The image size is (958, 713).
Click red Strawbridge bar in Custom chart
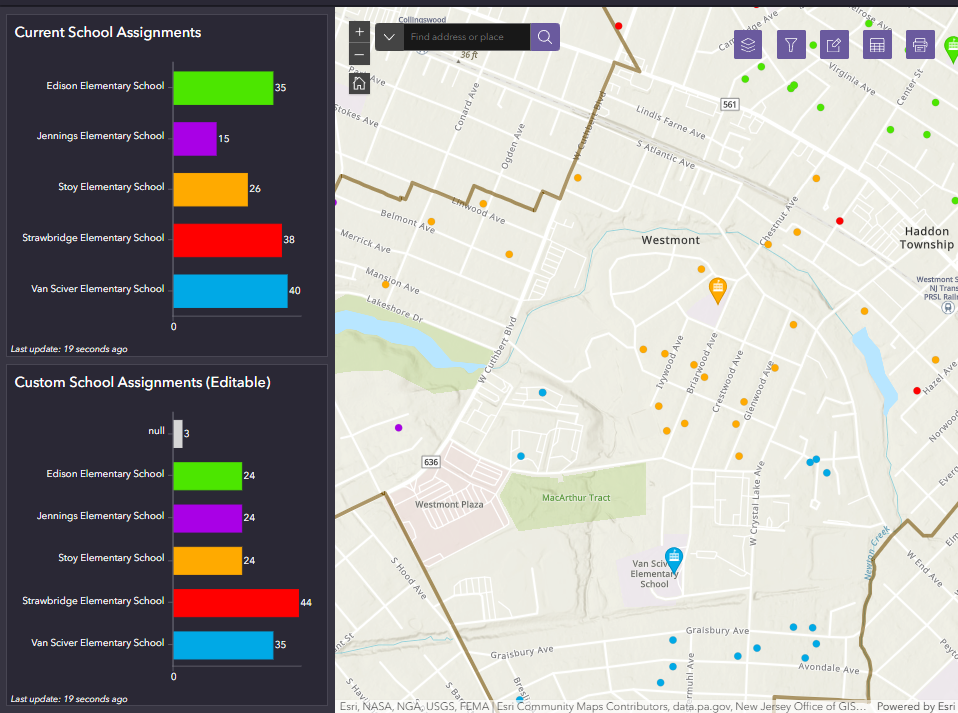pyautogui.click(x=236, y=602)
